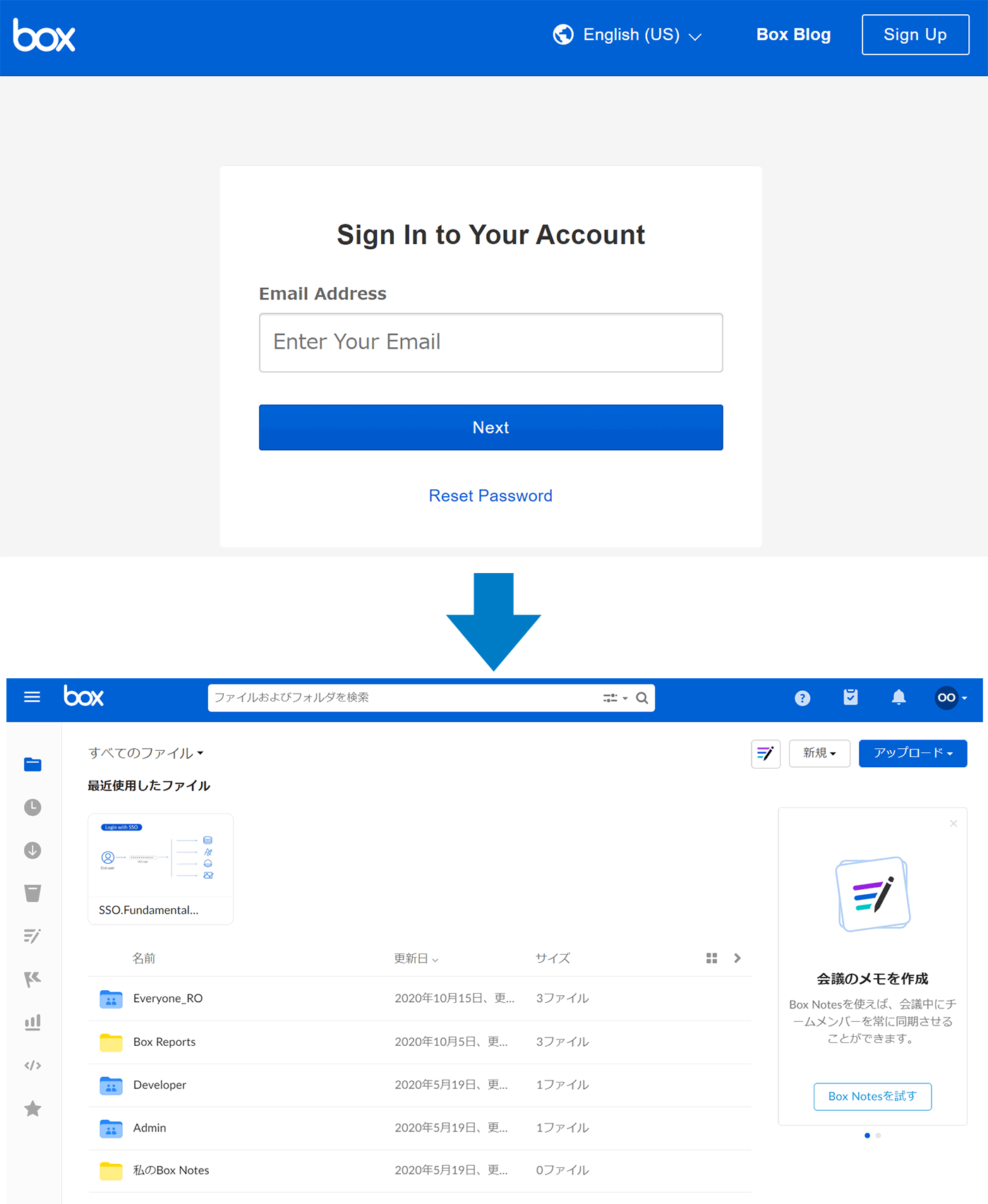Viewport: 988px width, 1204px height.
Task: Open the account avatar menu
Action: tap(951, 698)
